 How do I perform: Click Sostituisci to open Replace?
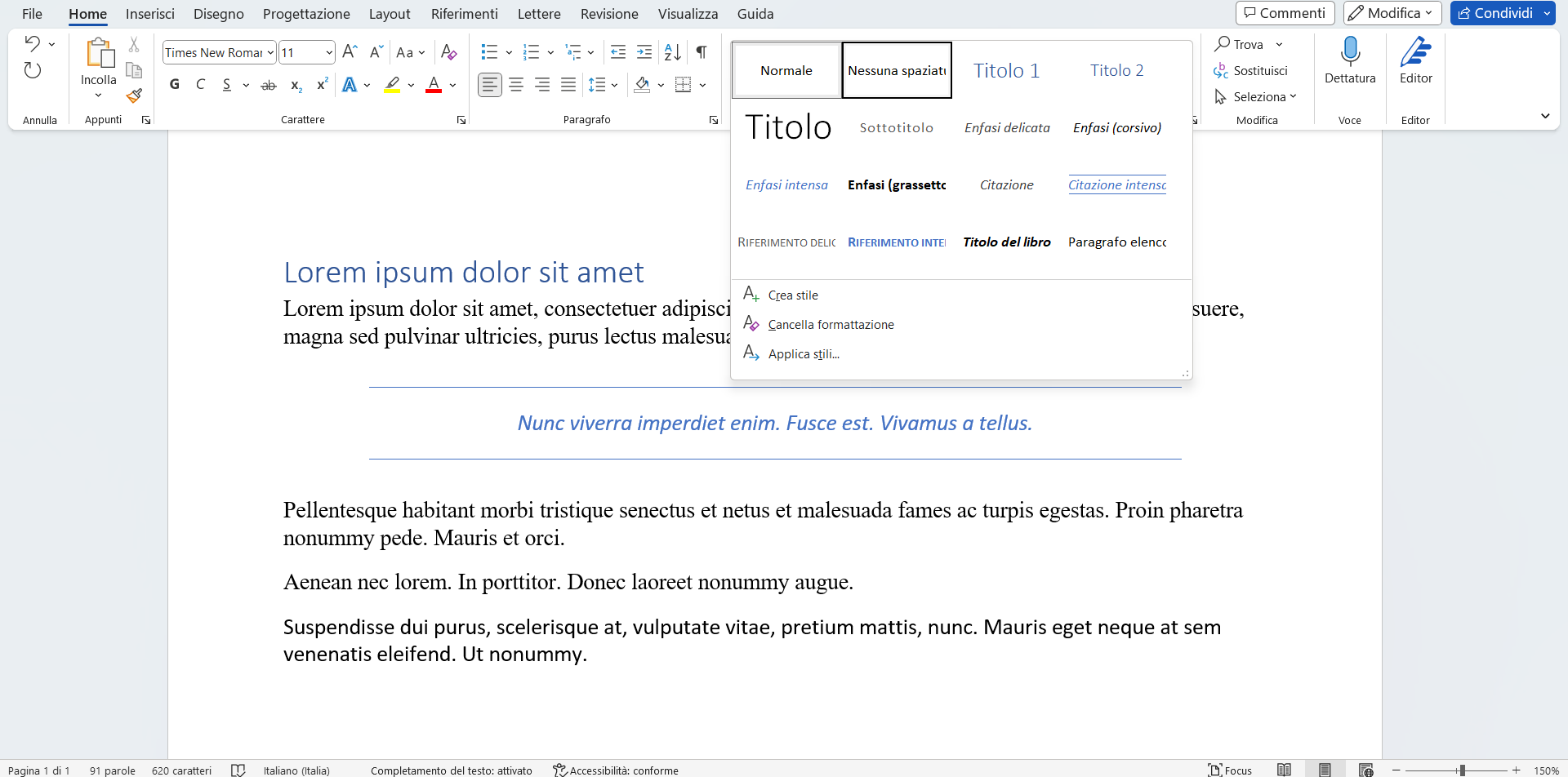pos(1260,71)
